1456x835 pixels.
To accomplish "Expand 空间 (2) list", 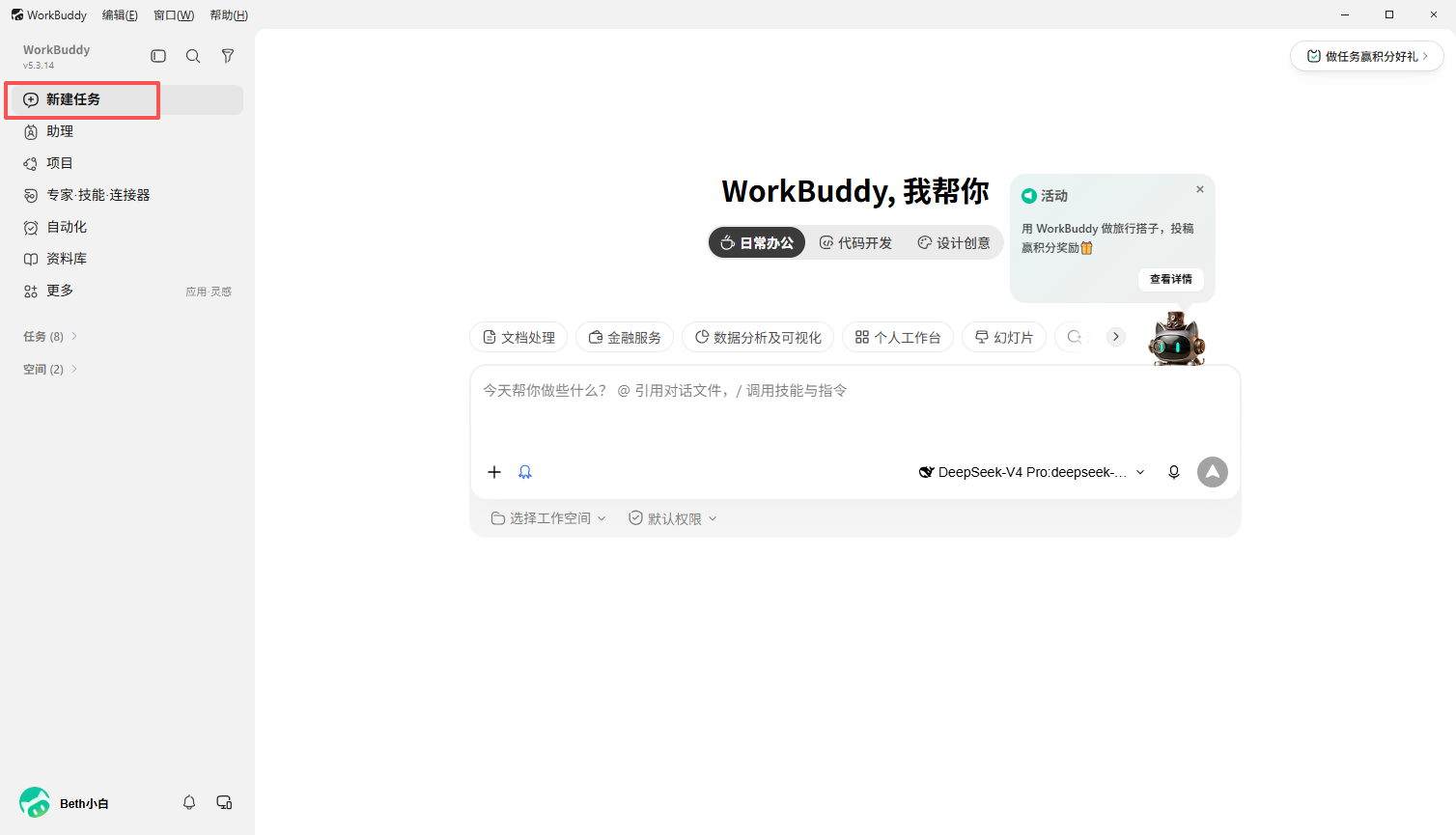I will pyautogui.click(x=50, y=369).
